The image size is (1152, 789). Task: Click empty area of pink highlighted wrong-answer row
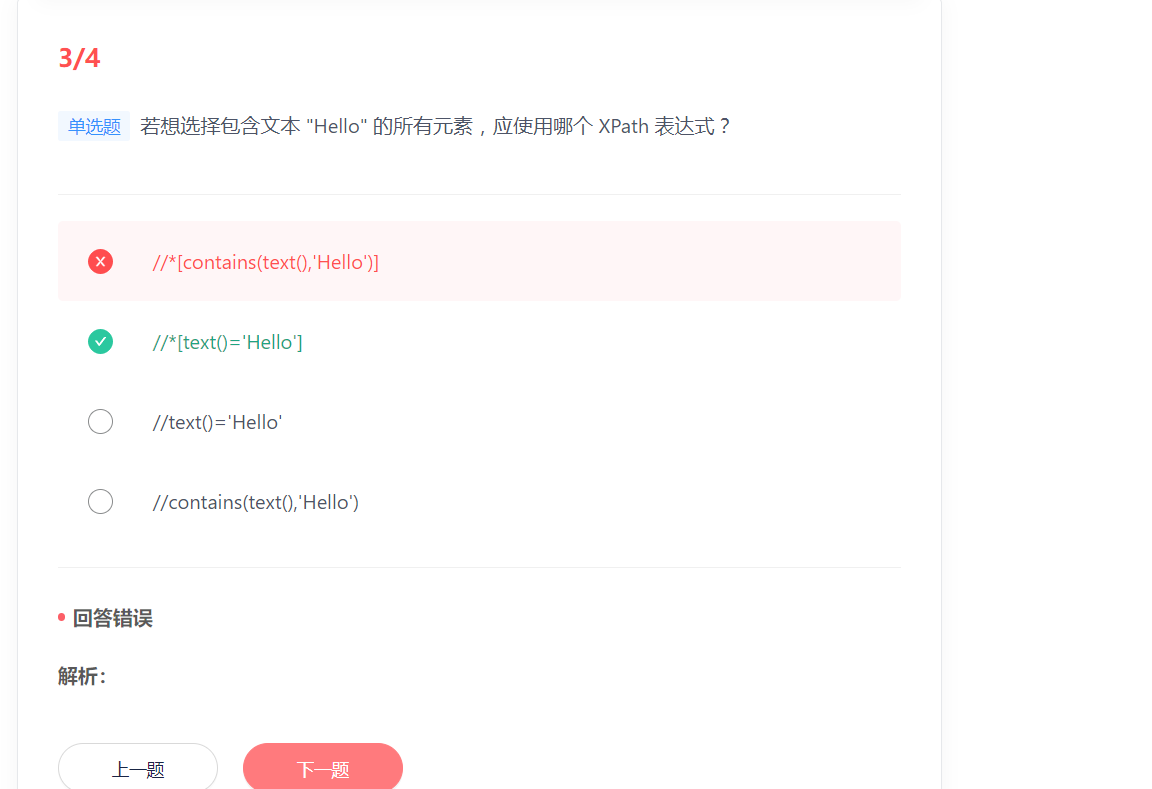pyautogui.click(x=639, y=262)
